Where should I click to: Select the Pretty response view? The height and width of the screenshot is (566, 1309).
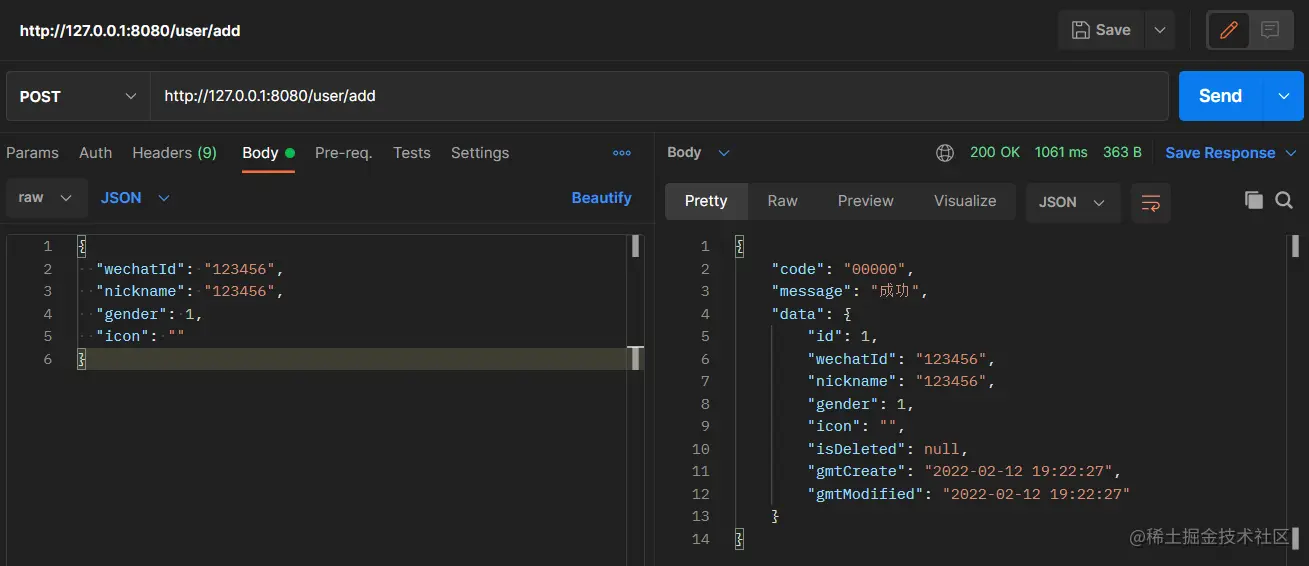click(x=706, y=201)
